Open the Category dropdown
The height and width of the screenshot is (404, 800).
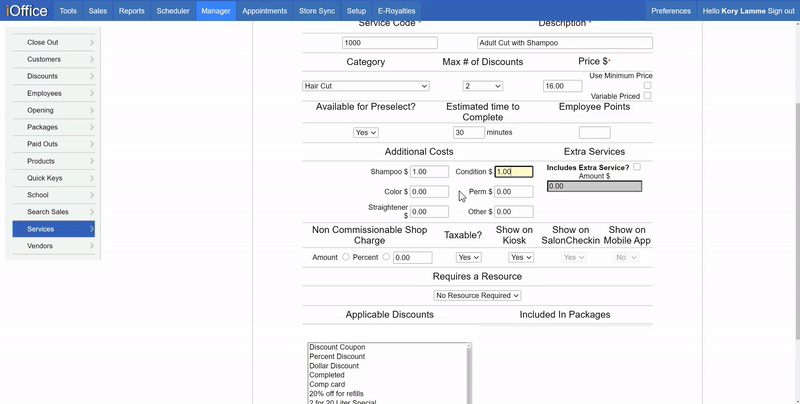366,86
